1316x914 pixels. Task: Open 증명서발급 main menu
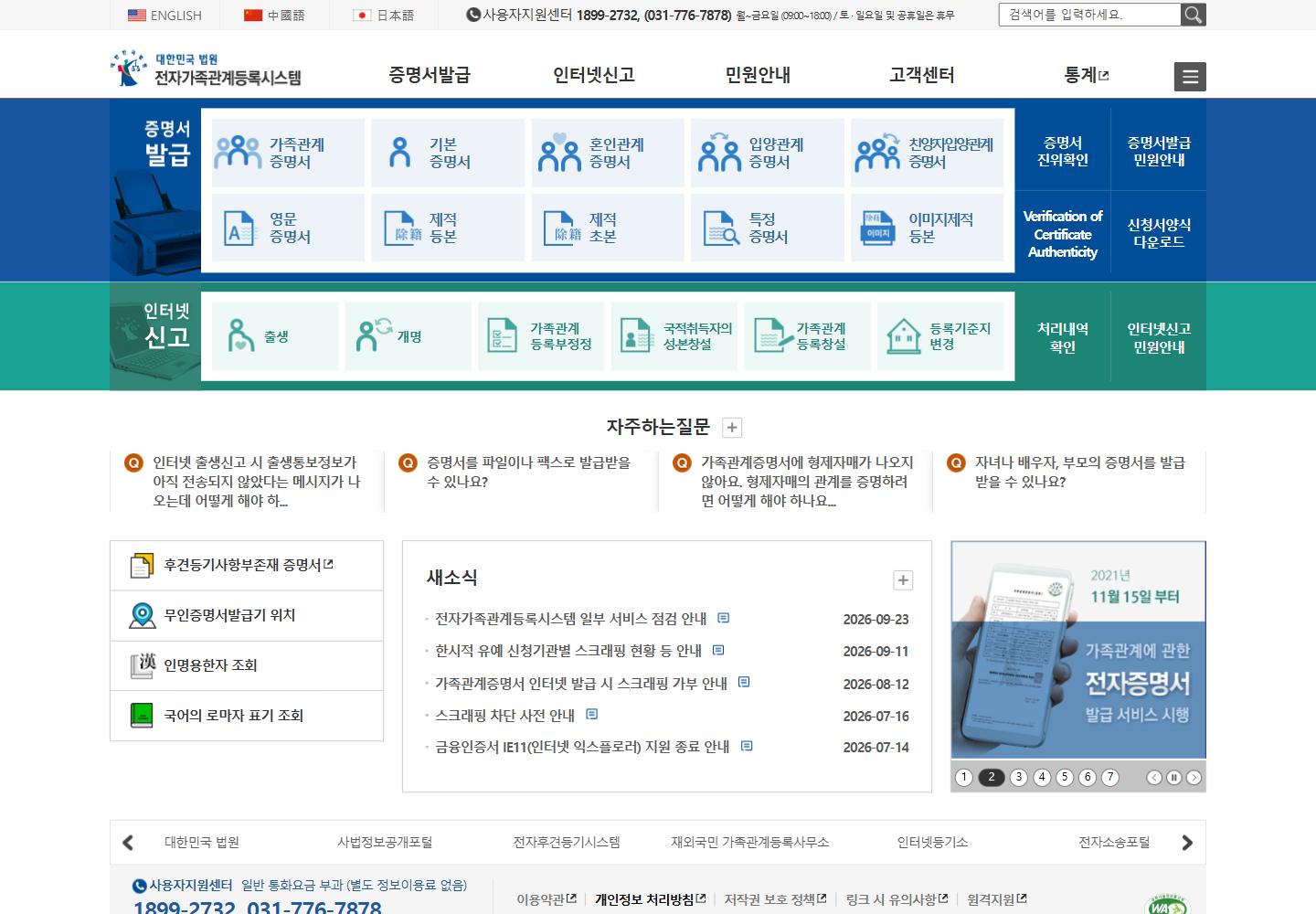(430, 75)
